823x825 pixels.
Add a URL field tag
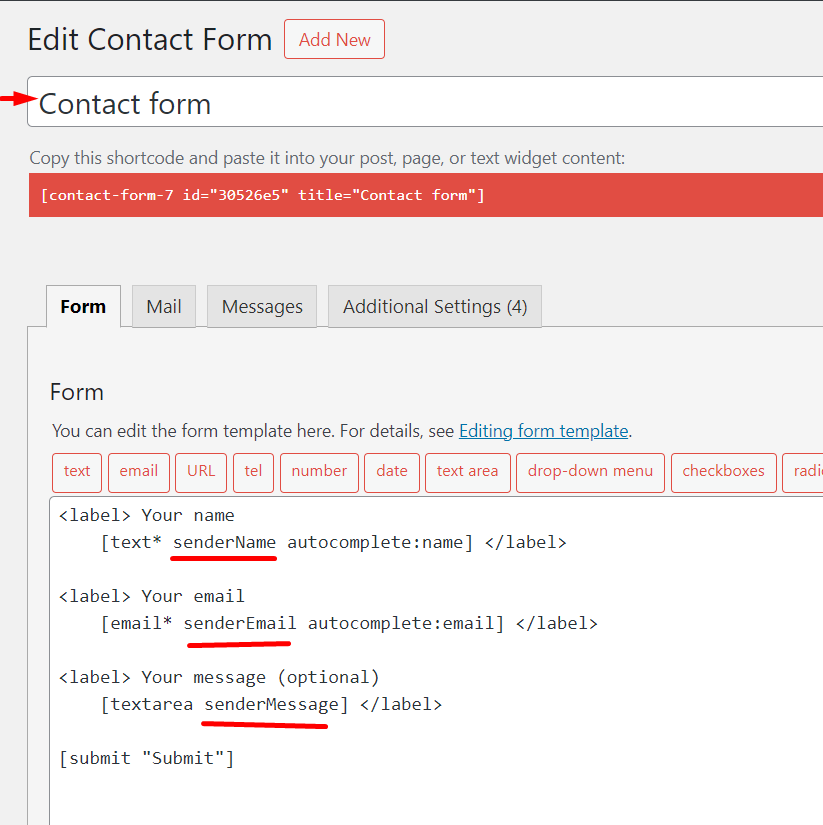coord(201,472)
